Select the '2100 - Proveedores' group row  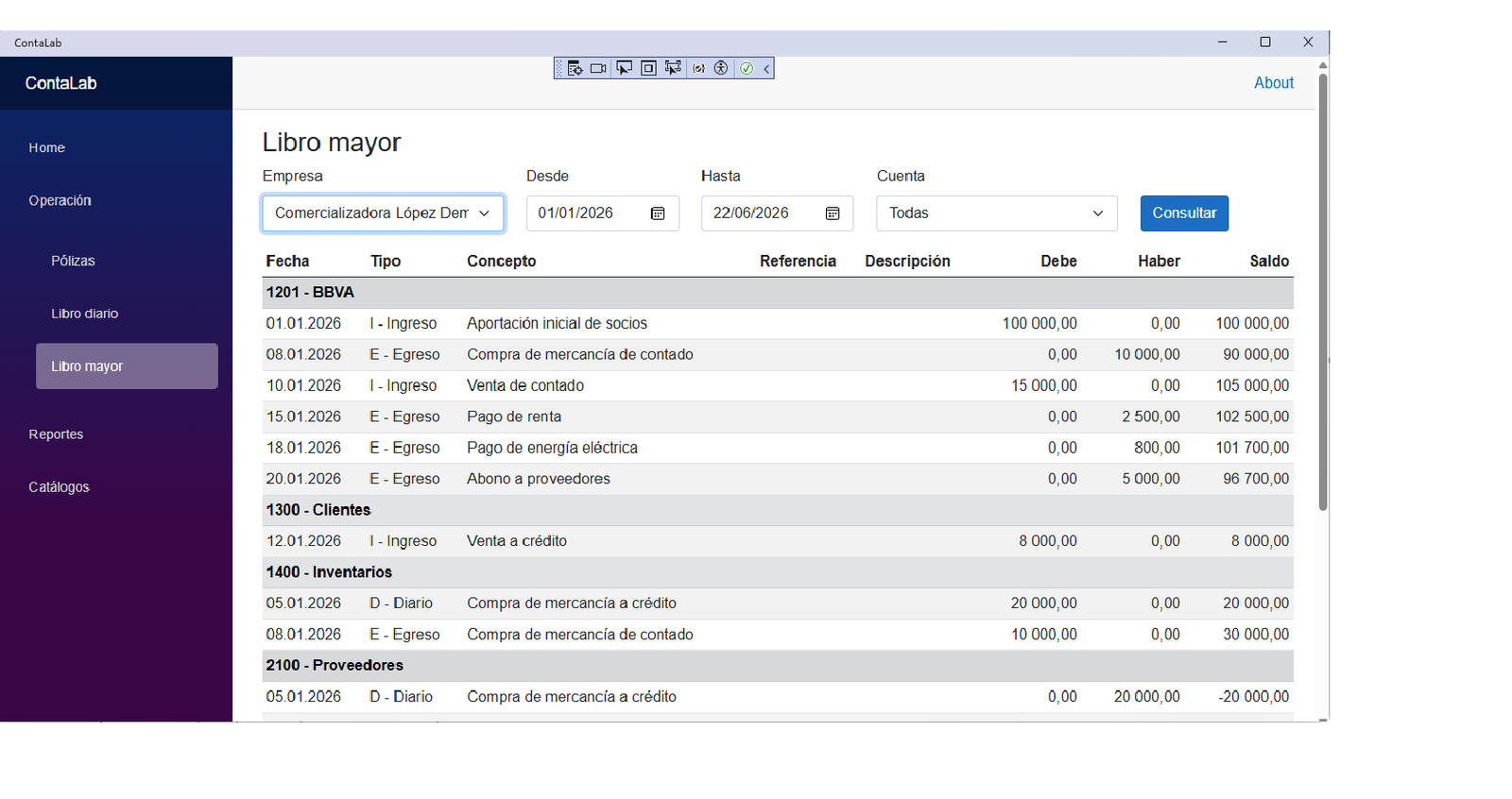778,666
